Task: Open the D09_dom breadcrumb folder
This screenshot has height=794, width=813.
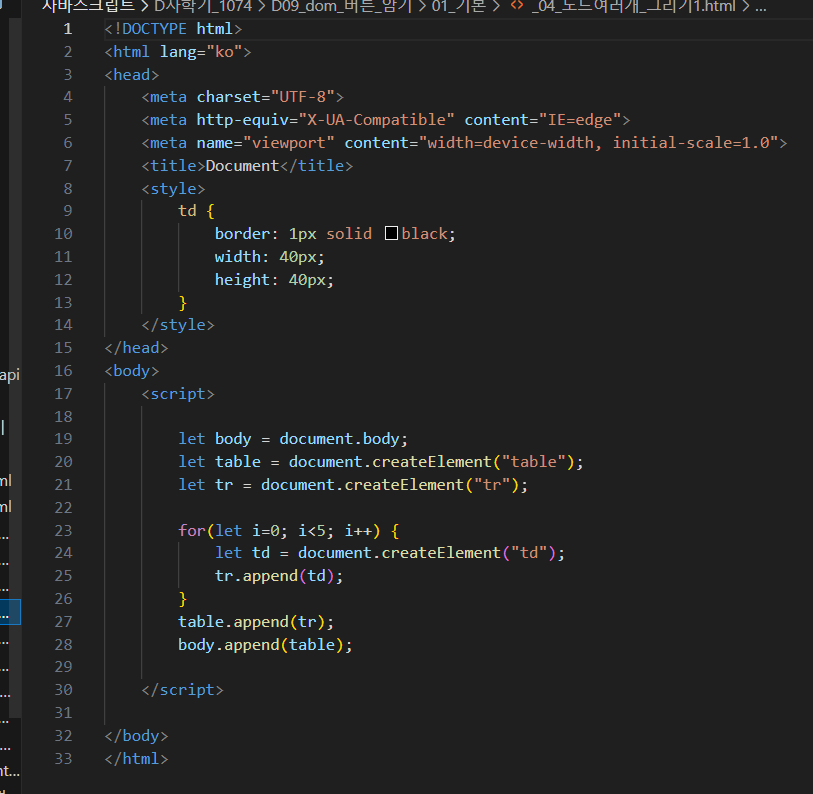Action: tap(342, 6)
